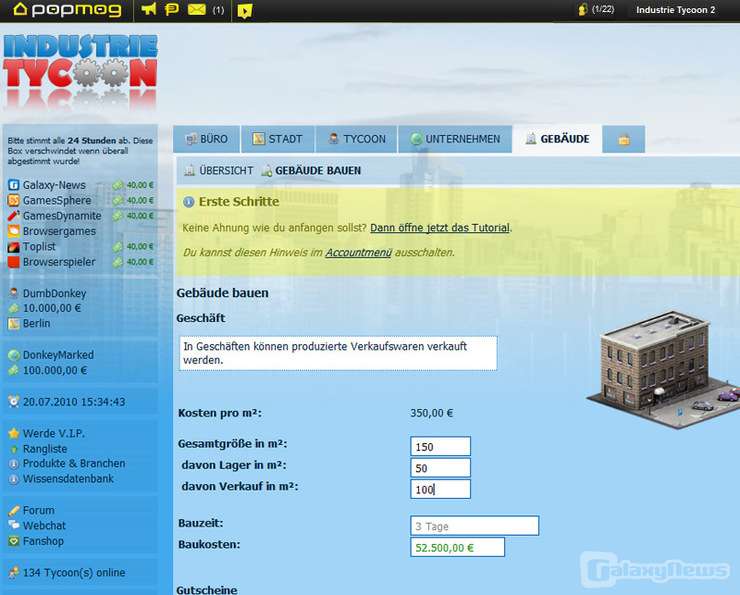Open the DonkeyMarked company link

click(58, 355)
